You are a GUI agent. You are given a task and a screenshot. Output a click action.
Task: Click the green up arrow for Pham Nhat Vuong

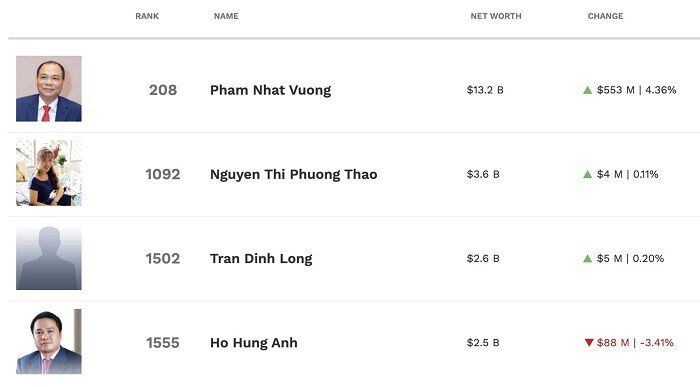(588, 90)
